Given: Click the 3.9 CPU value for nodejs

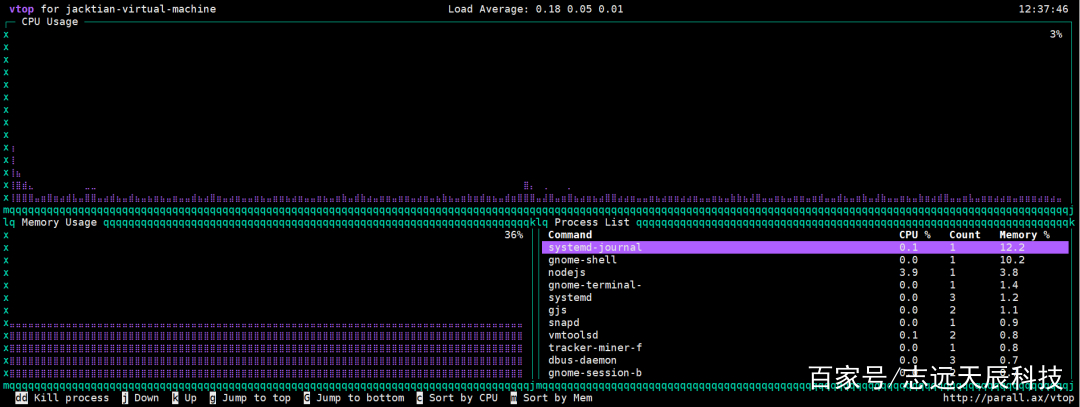Looking at the screenshot, I should tap(908, 273).
